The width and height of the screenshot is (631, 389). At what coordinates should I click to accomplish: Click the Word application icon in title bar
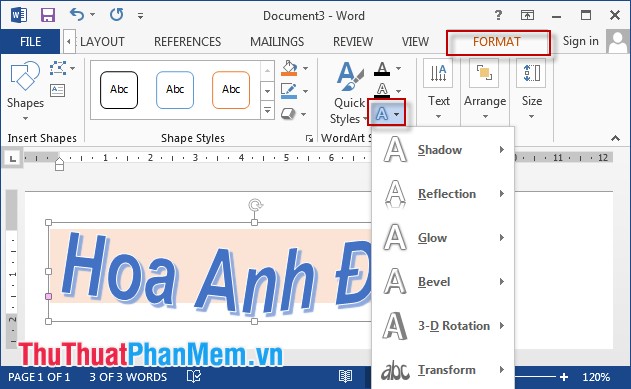[x=19, y=15]
